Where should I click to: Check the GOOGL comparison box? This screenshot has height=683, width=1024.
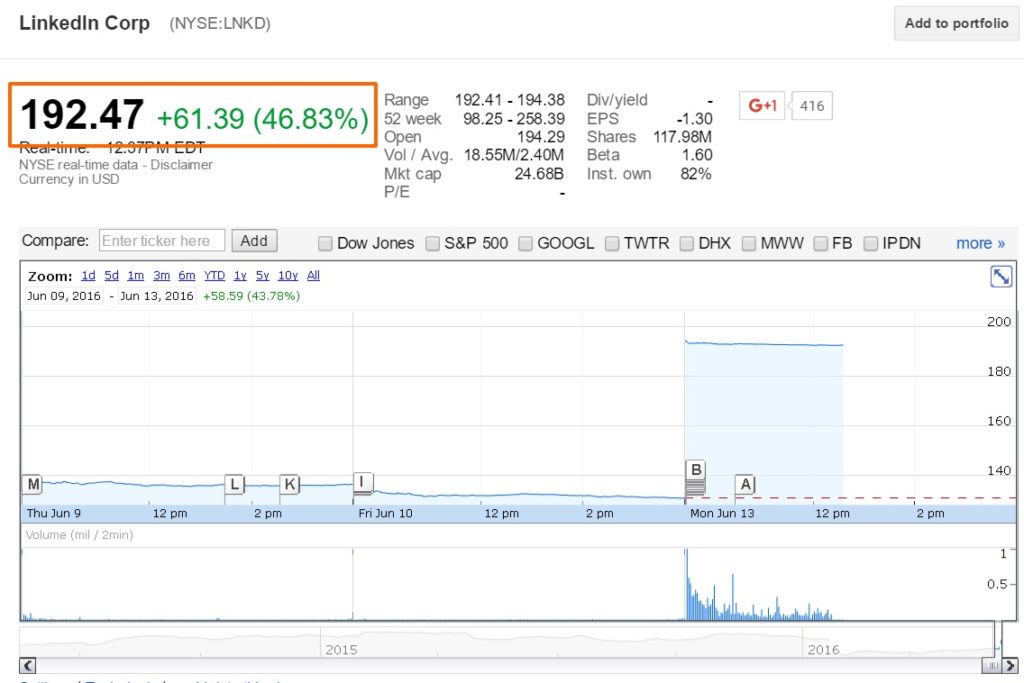pos(525,244)
